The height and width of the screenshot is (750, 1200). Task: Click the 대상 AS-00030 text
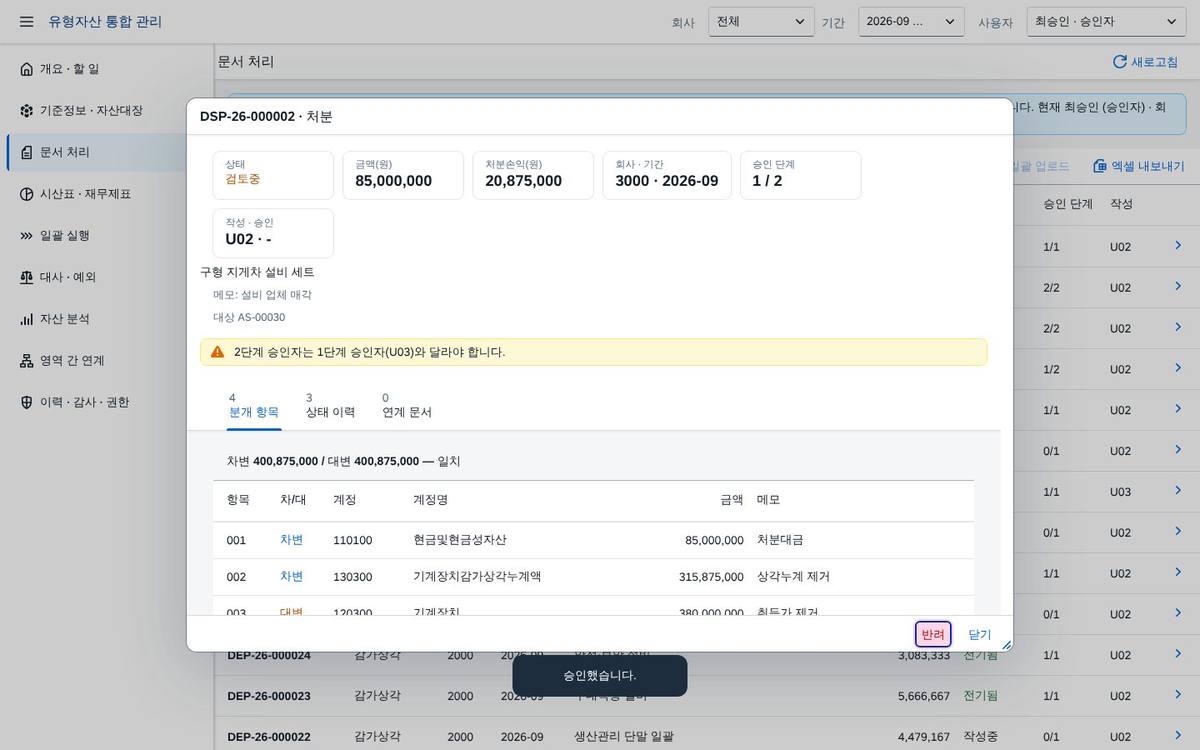pos(249,317)
